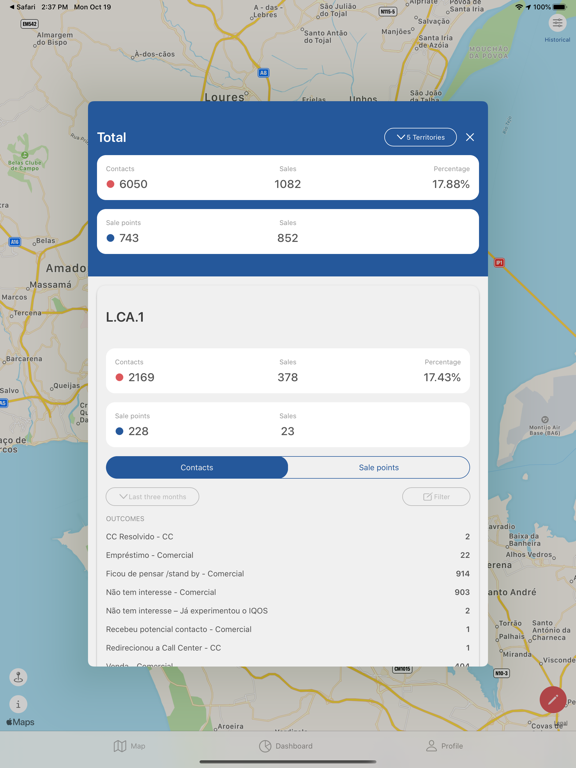Tap the Montijo Air Base marker
Screen dimensions: 576x768
[x=545, y=420]
